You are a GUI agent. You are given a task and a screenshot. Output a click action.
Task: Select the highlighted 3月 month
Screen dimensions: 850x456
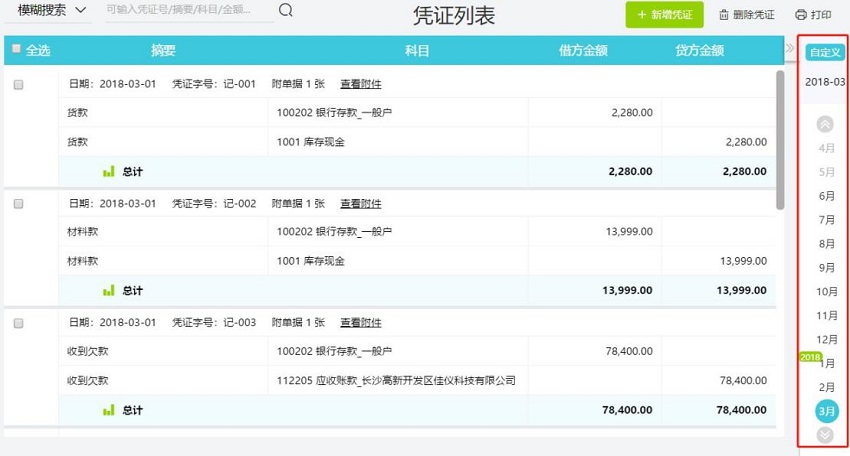coord(827,411)
